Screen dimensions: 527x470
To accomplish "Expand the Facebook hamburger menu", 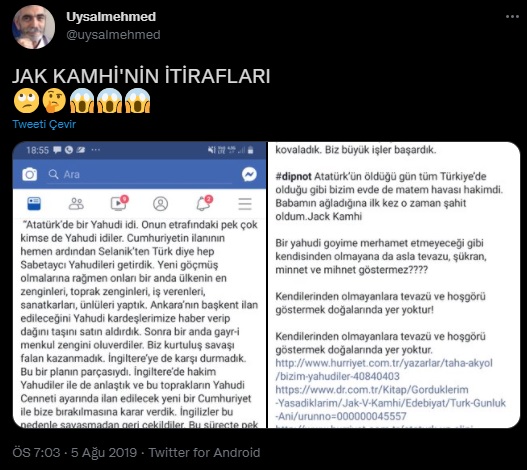I will pos(245,204).
